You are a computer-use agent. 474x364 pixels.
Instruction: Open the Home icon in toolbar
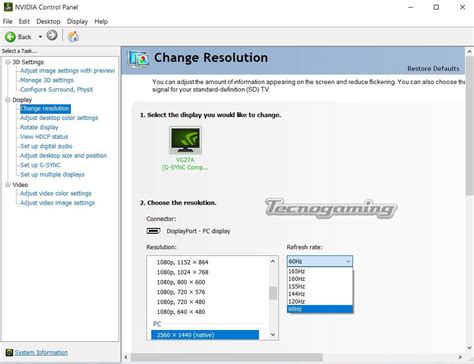tap(73, 36)
